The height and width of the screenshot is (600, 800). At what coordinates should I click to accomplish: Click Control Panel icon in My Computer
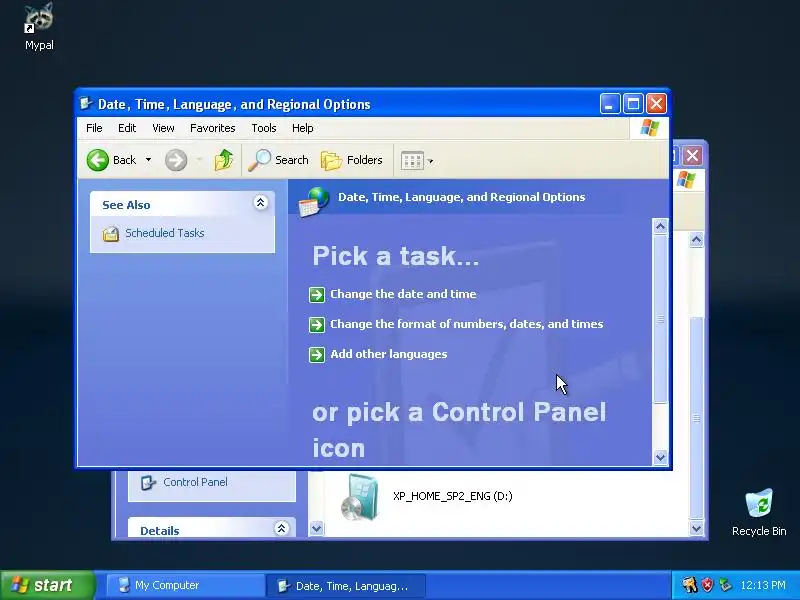pos(148,483)
